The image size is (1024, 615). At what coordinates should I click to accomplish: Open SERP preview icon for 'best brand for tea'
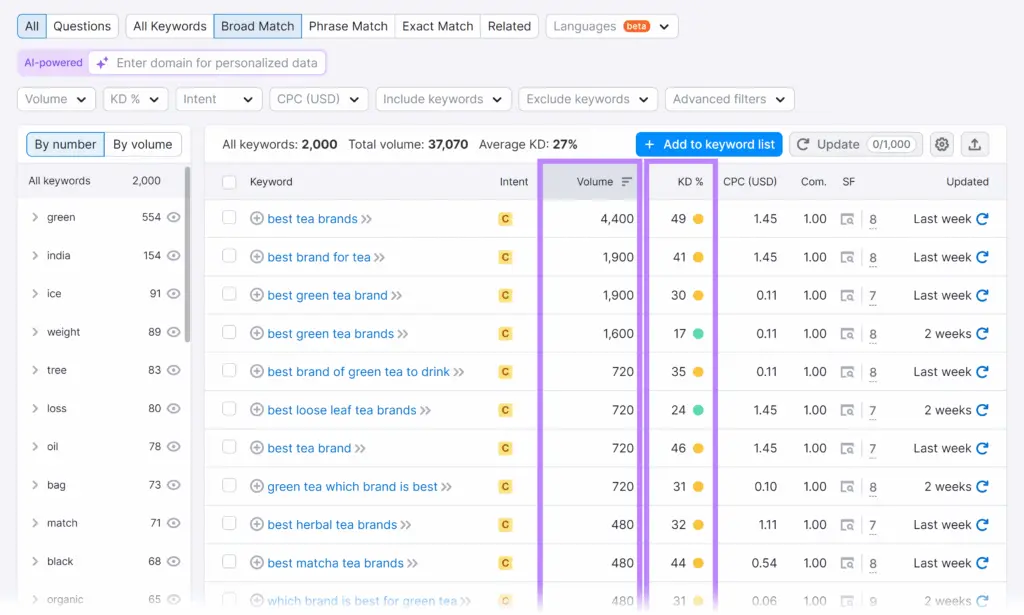point(847,258)
